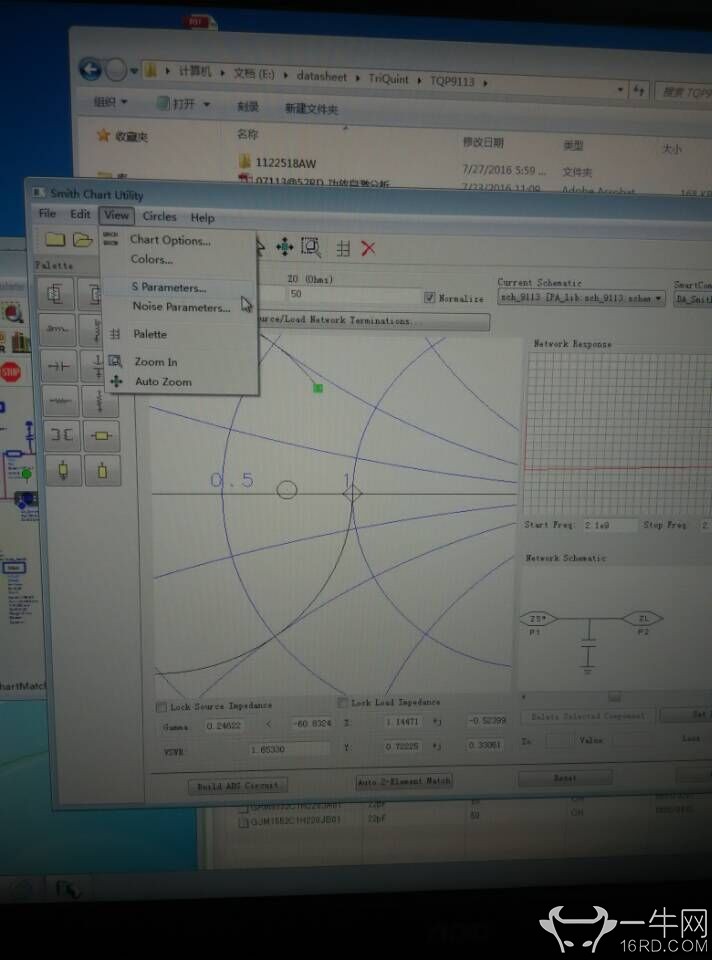Click the red STOP icon in left window
The image size is (712, 960).
coord(10,372)
